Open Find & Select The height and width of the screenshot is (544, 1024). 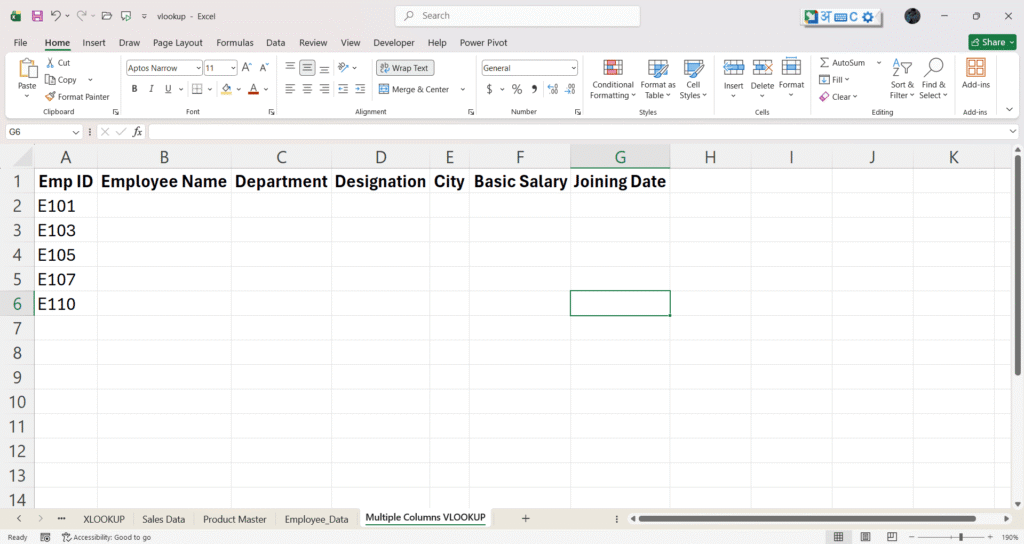pos(933,79)
